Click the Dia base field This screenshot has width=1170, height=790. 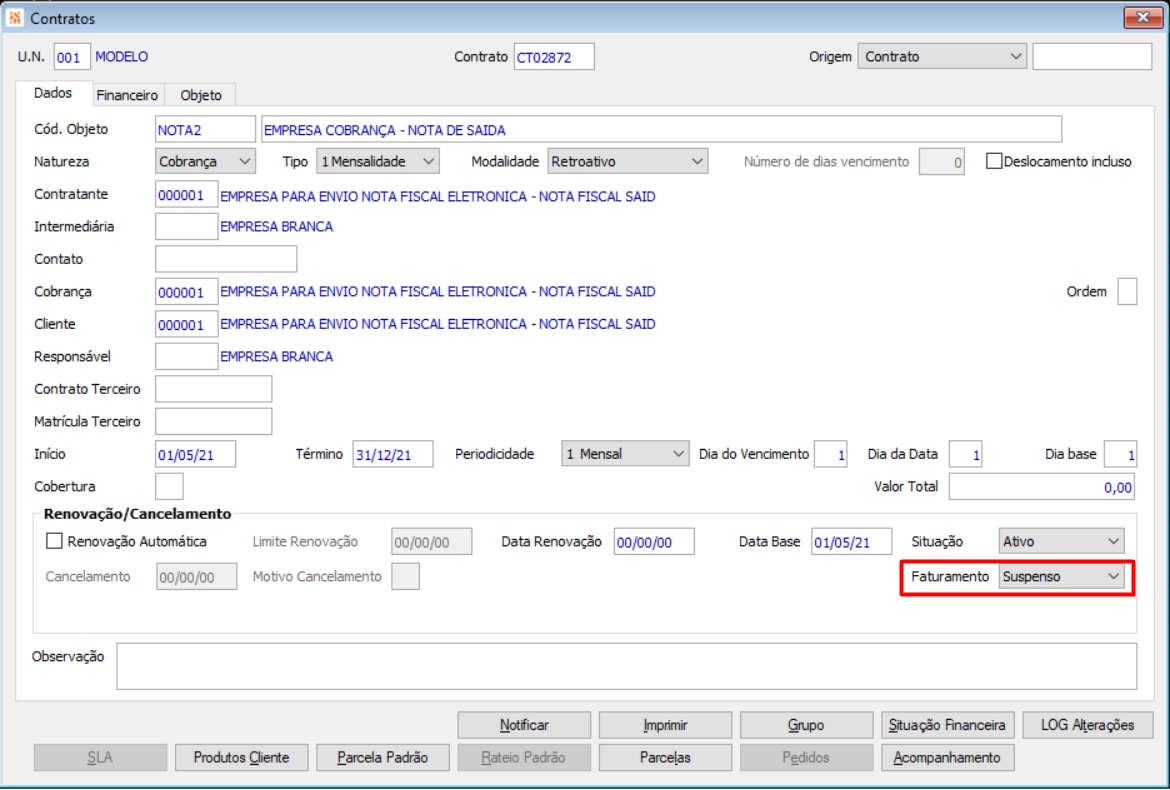1120,454
